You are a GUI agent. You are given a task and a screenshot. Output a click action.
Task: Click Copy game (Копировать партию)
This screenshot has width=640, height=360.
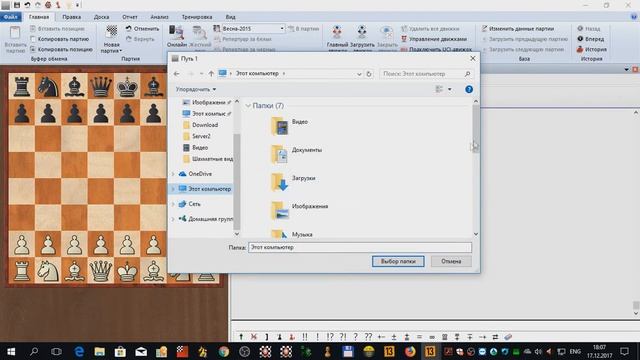pos(59,39)
